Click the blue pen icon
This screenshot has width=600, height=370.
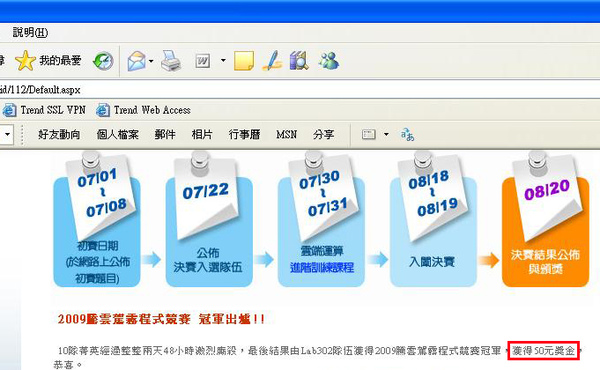click(x=272, y=61)
